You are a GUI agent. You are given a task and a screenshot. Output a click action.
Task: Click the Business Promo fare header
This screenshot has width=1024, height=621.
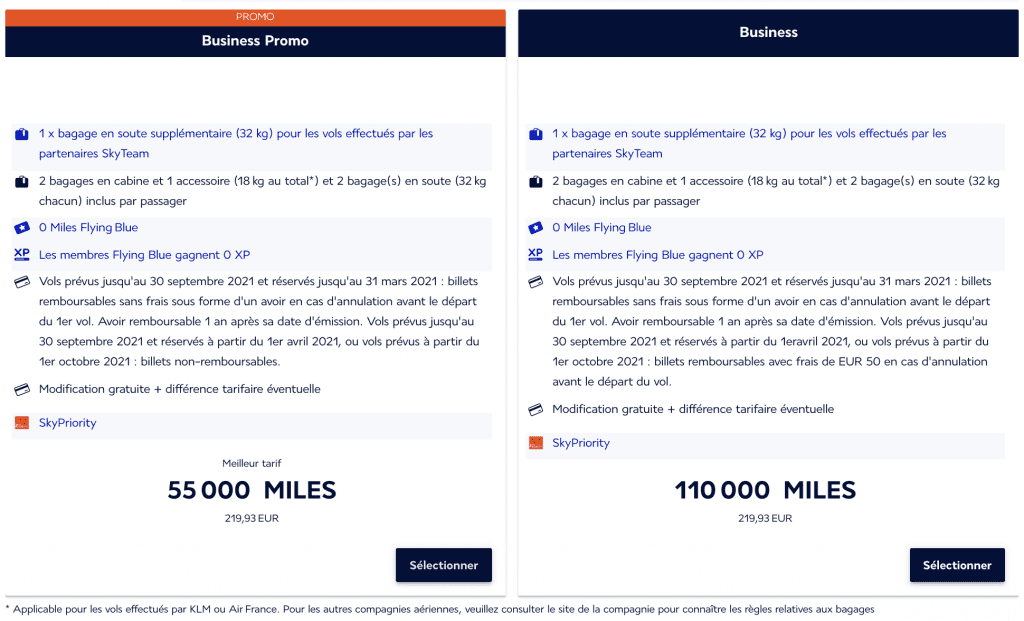point(255,41)
